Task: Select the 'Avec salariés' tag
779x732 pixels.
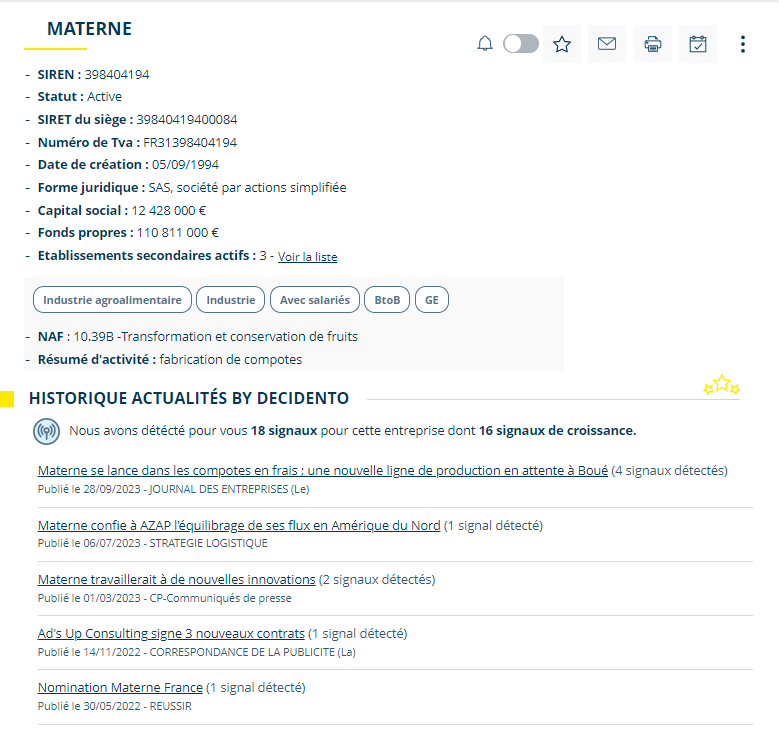Action: point(315,300)
